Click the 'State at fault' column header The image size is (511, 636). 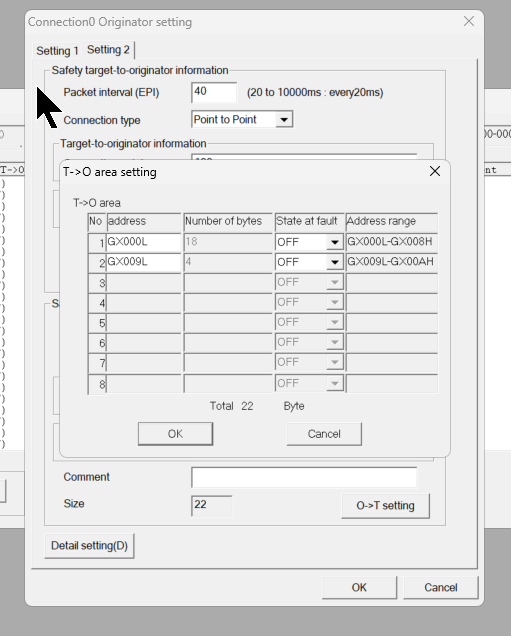point(309,221)
